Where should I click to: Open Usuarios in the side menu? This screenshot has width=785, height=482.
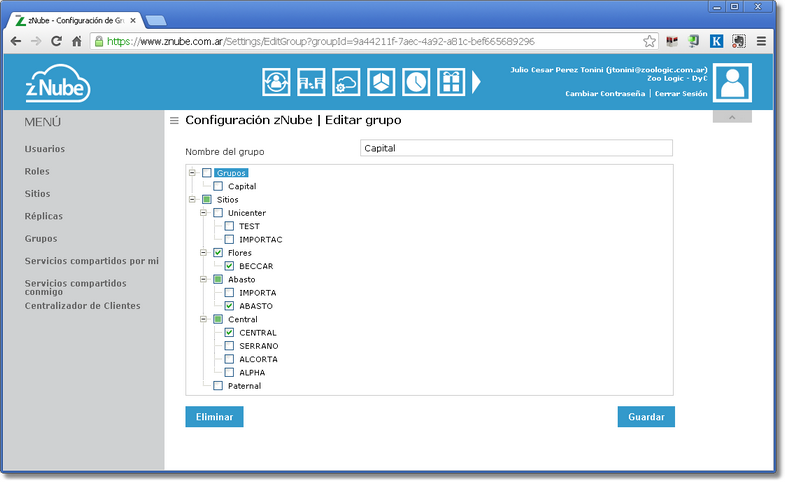(45, 149)
